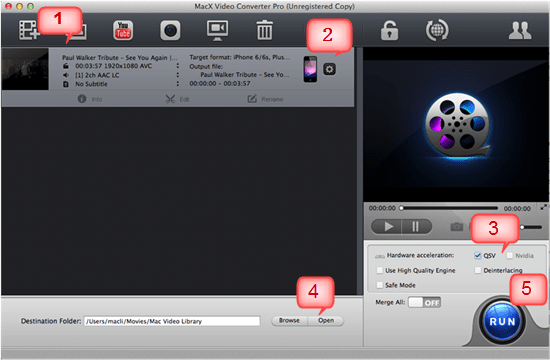Open the YouTube downloader
This screenshot has height=360, width=550.
[123, 30]
